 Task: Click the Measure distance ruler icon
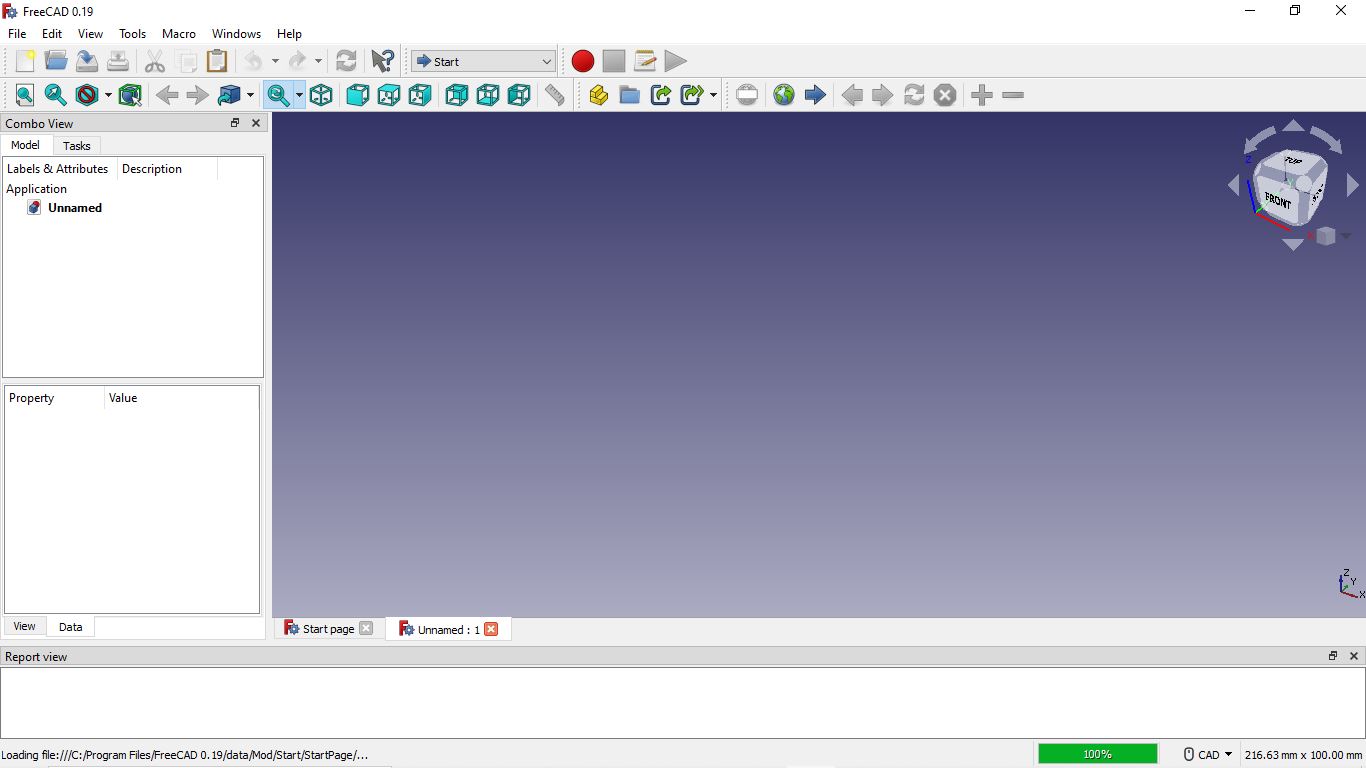[555, 95]
